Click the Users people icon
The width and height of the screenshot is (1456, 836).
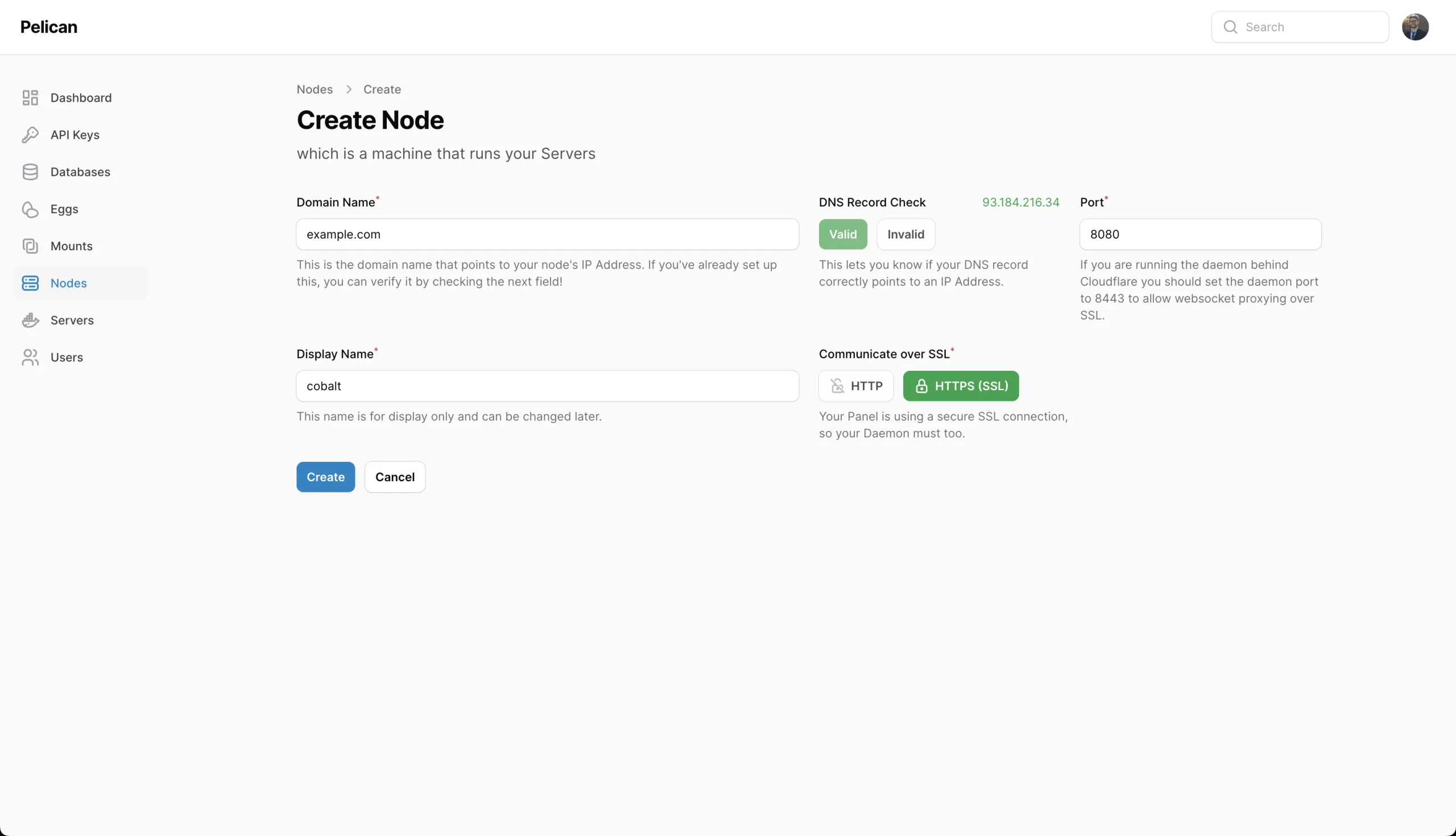tap(30, 357)
